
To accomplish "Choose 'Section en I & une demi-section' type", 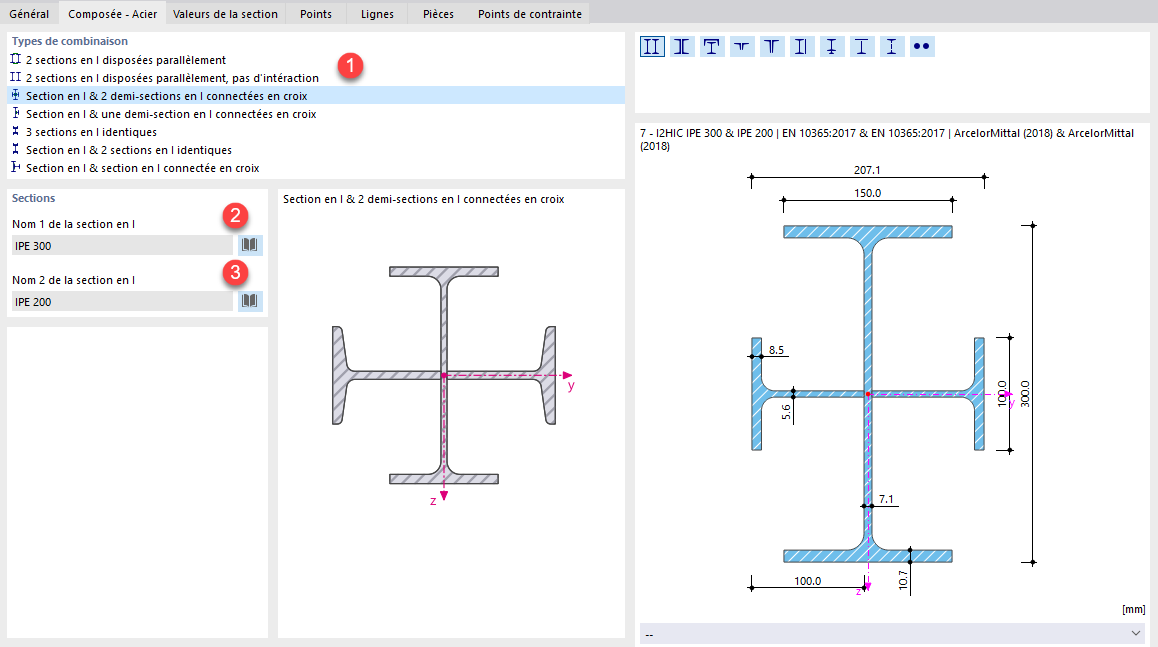I will tap(316, 114).
